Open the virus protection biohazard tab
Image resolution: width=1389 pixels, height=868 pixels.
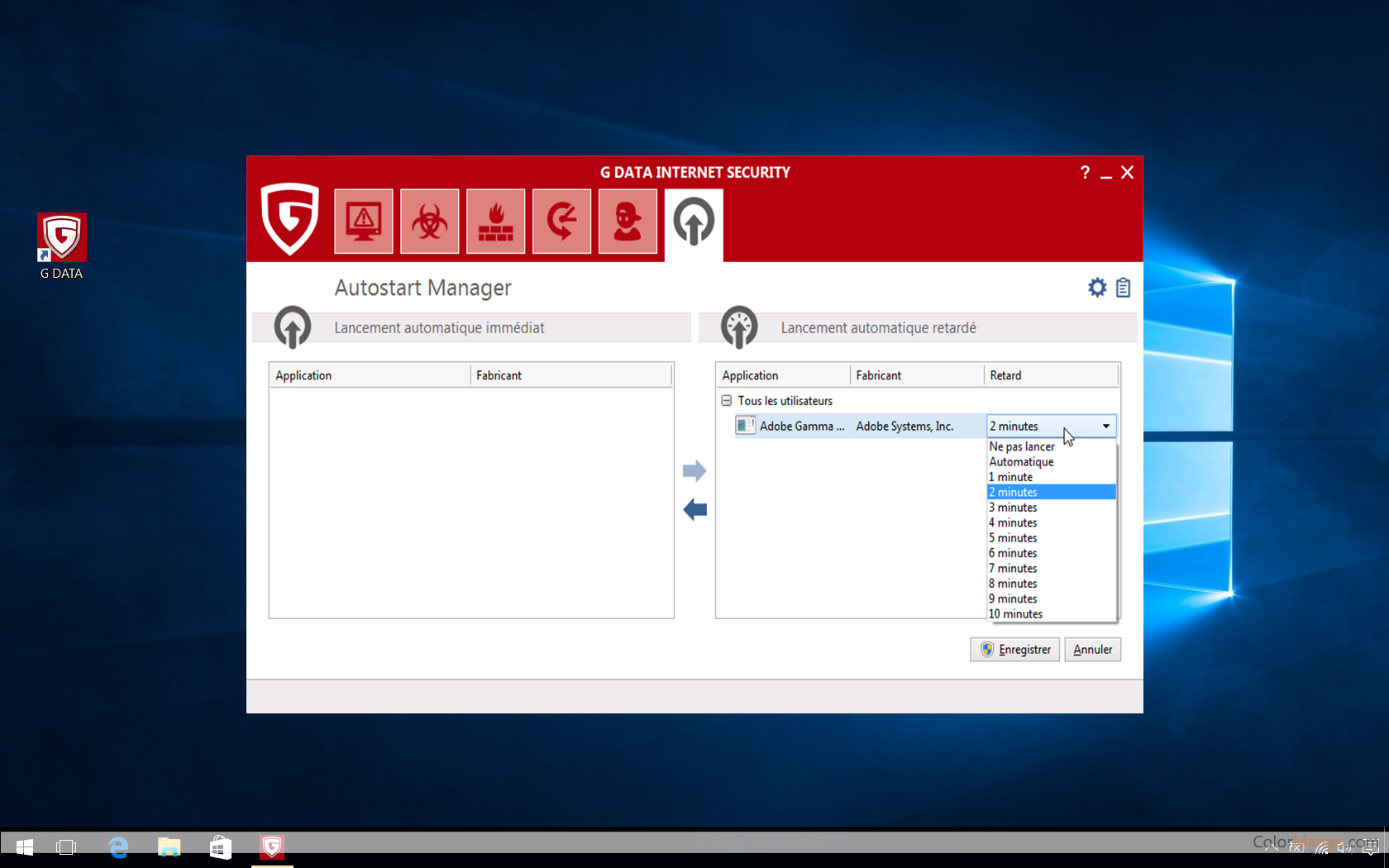click(x=430, y=221)
